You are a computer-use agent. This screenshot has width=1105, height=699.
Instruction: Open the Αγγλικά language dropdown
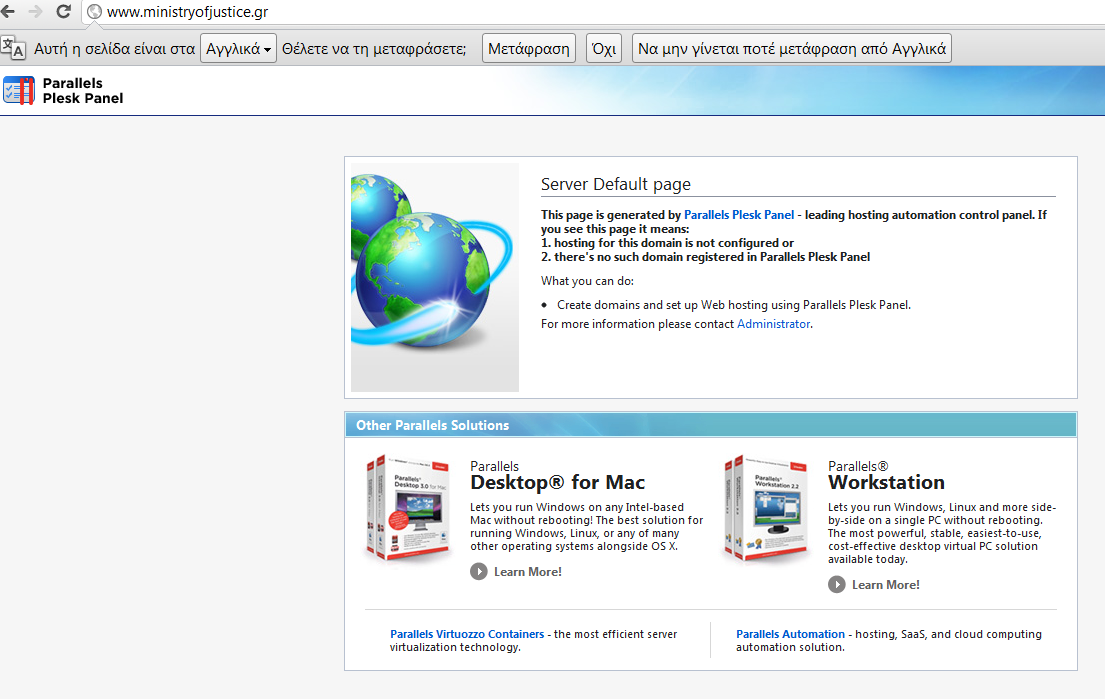point(239,48)
